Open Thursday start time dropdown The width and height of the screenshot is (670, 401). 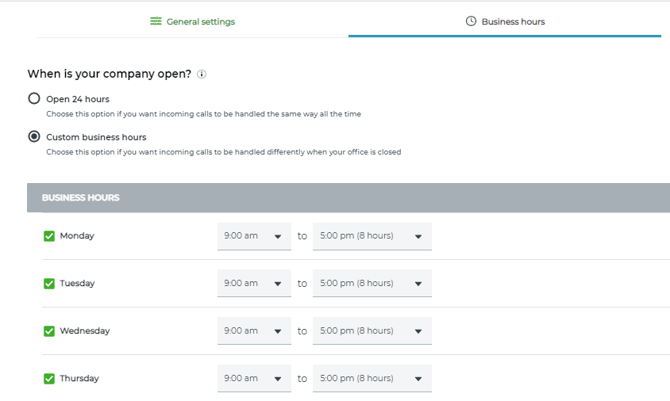click(x=254, y=378)
